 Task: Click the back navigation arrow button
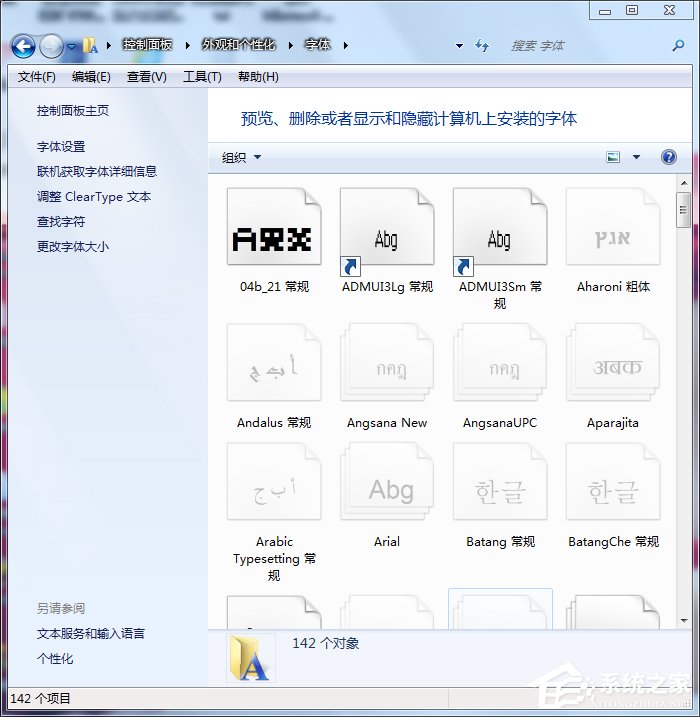[x=24, y=46]
